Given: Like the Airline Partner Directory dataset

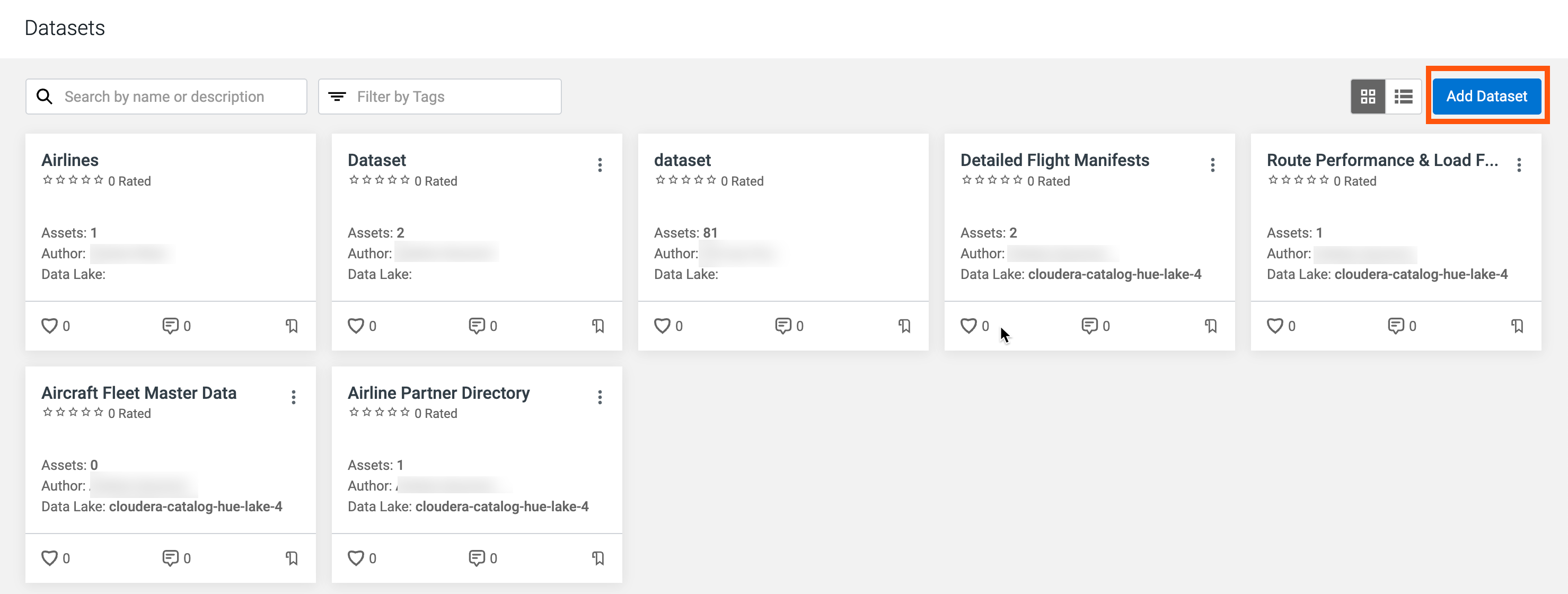Looking at the screenshot, I should click(356, 558).
